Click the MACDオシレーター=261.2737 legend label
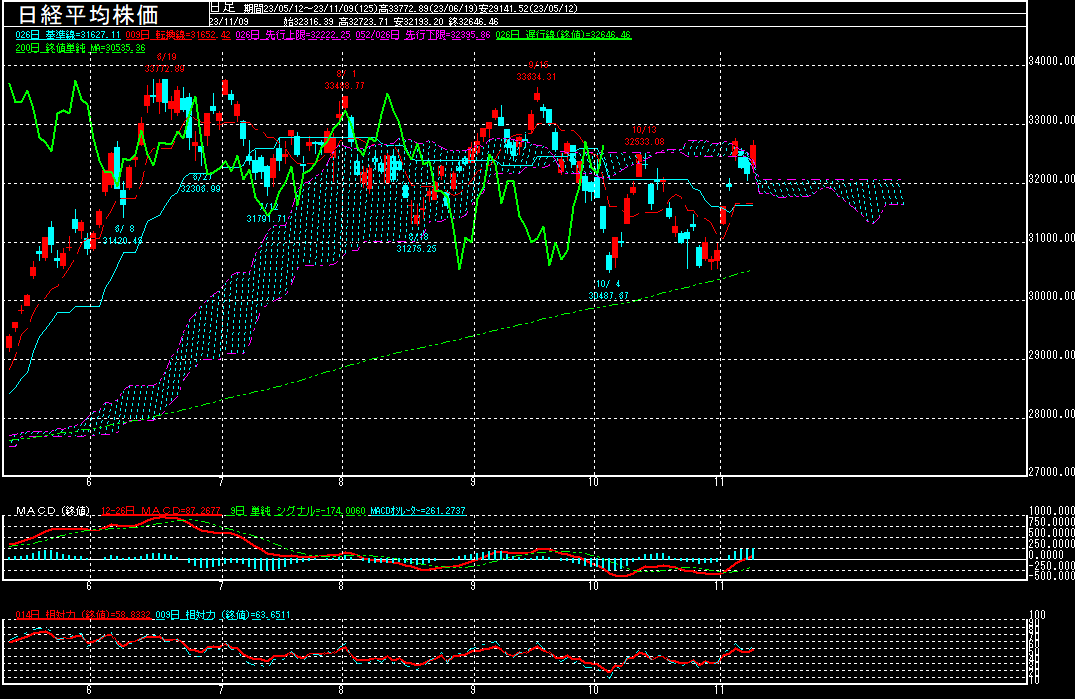Viewport: 1076px width, 699px height. [x=418, y=511]
